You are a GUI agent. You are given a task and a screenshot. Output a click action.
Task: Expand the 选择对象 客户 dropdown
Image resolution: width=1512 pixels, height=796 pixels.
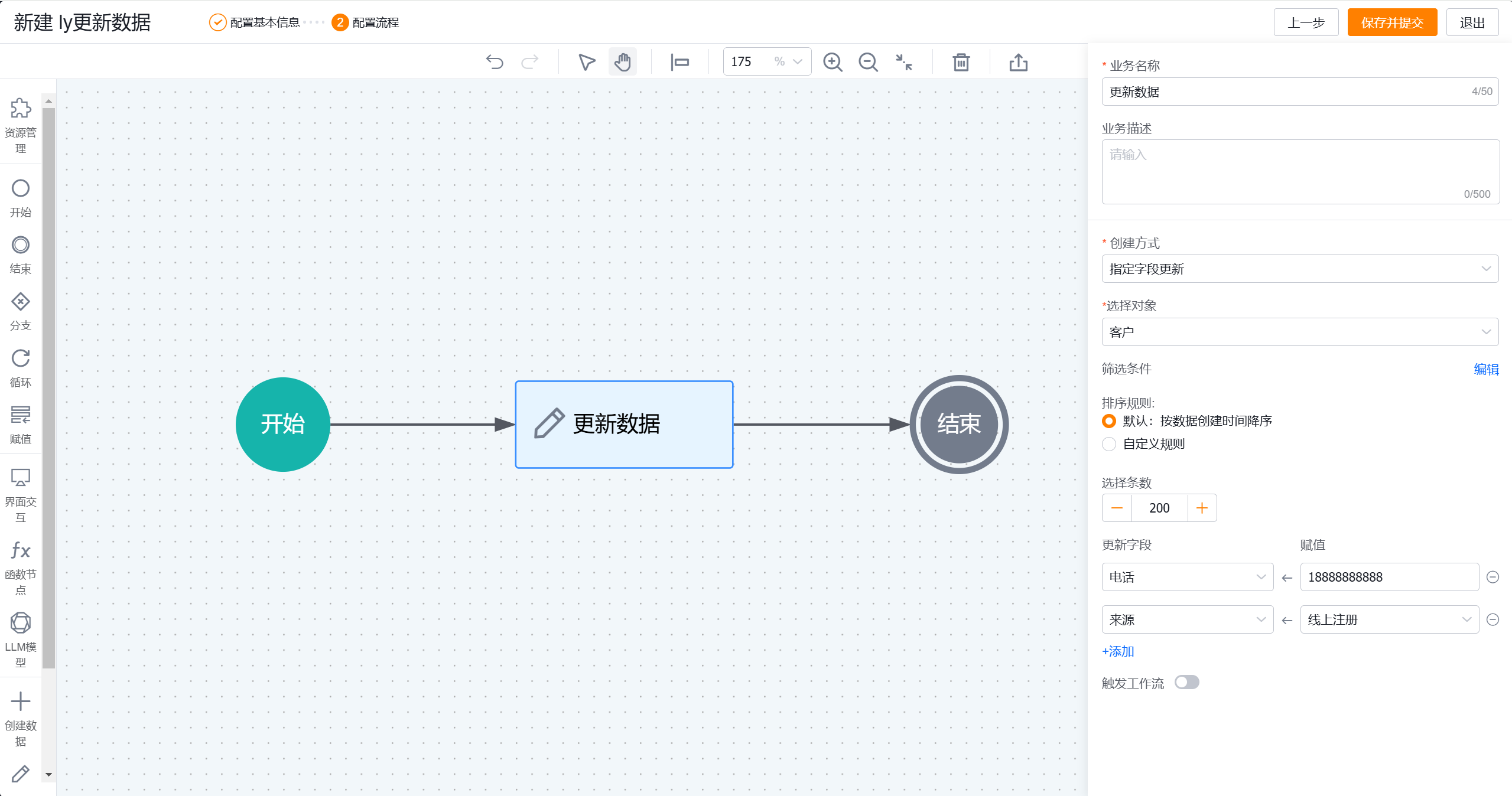tap(1299, 332)
